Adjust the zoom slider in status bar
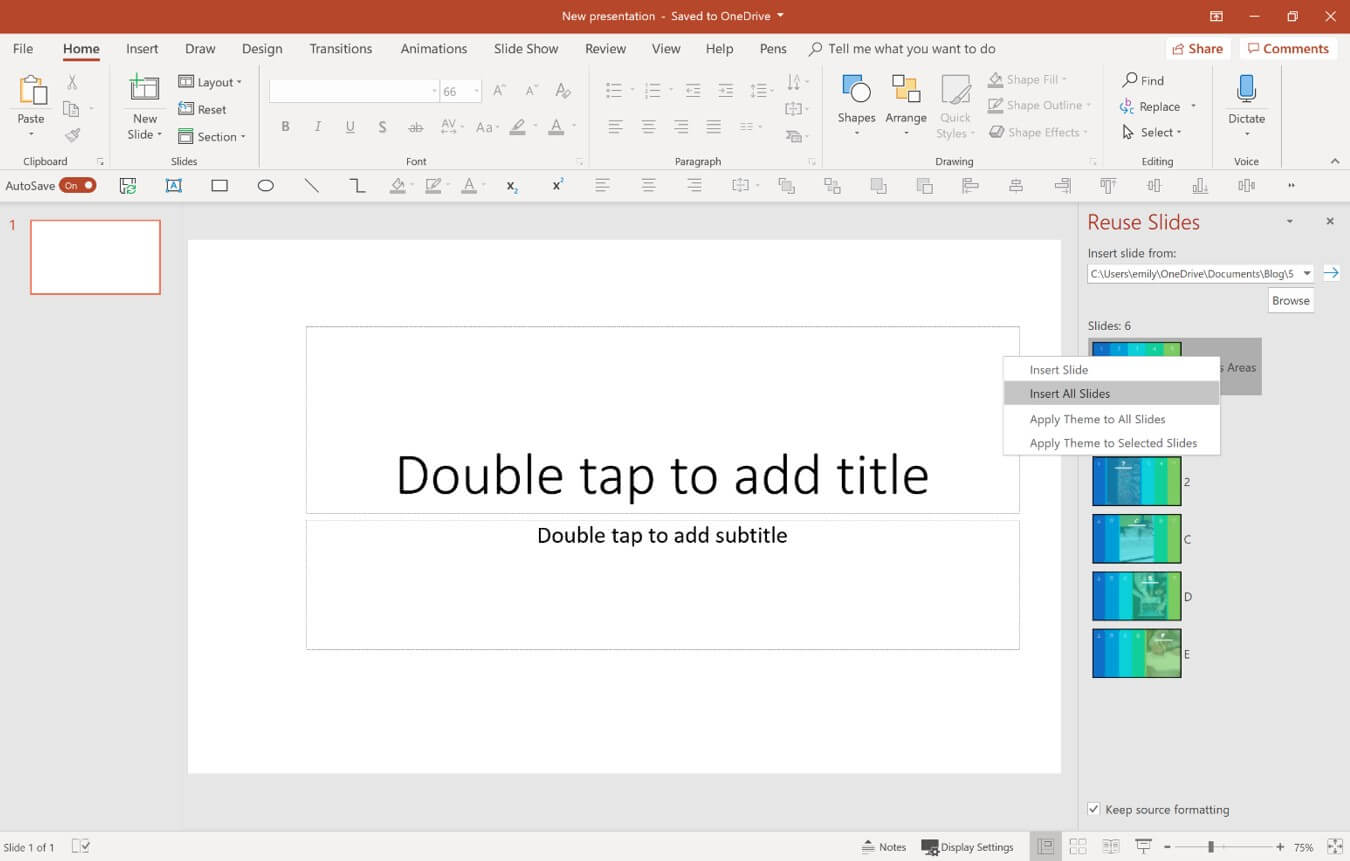This screenshot has height=861, width=1350. coord(1211,847)
